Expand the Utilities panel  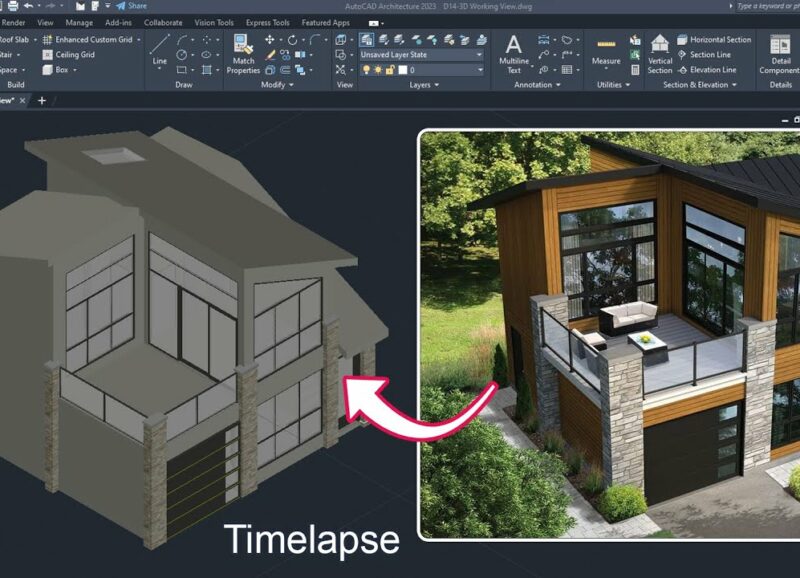pos(613,85)
